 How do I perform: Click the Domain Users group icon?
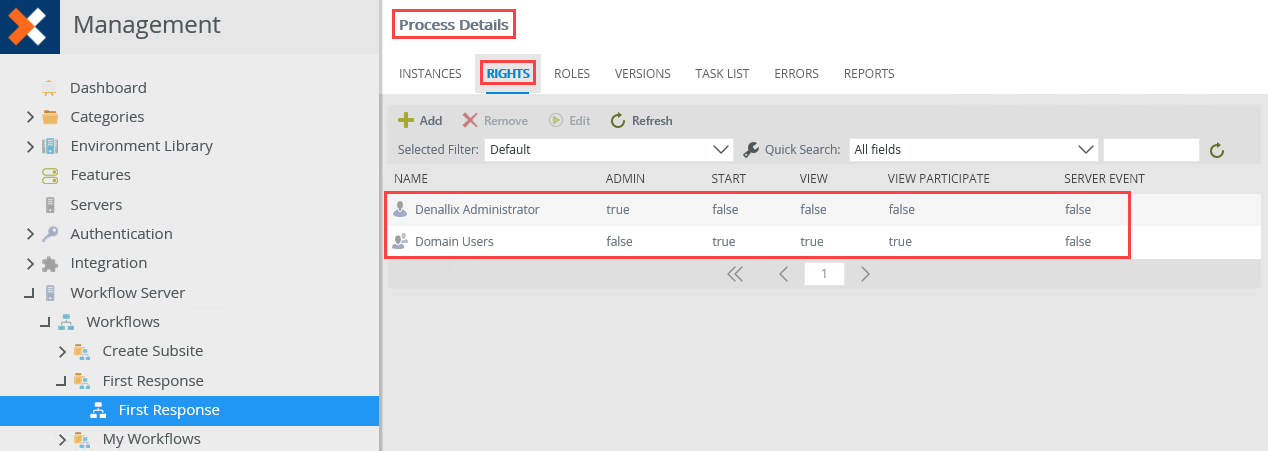click(401, 241)
